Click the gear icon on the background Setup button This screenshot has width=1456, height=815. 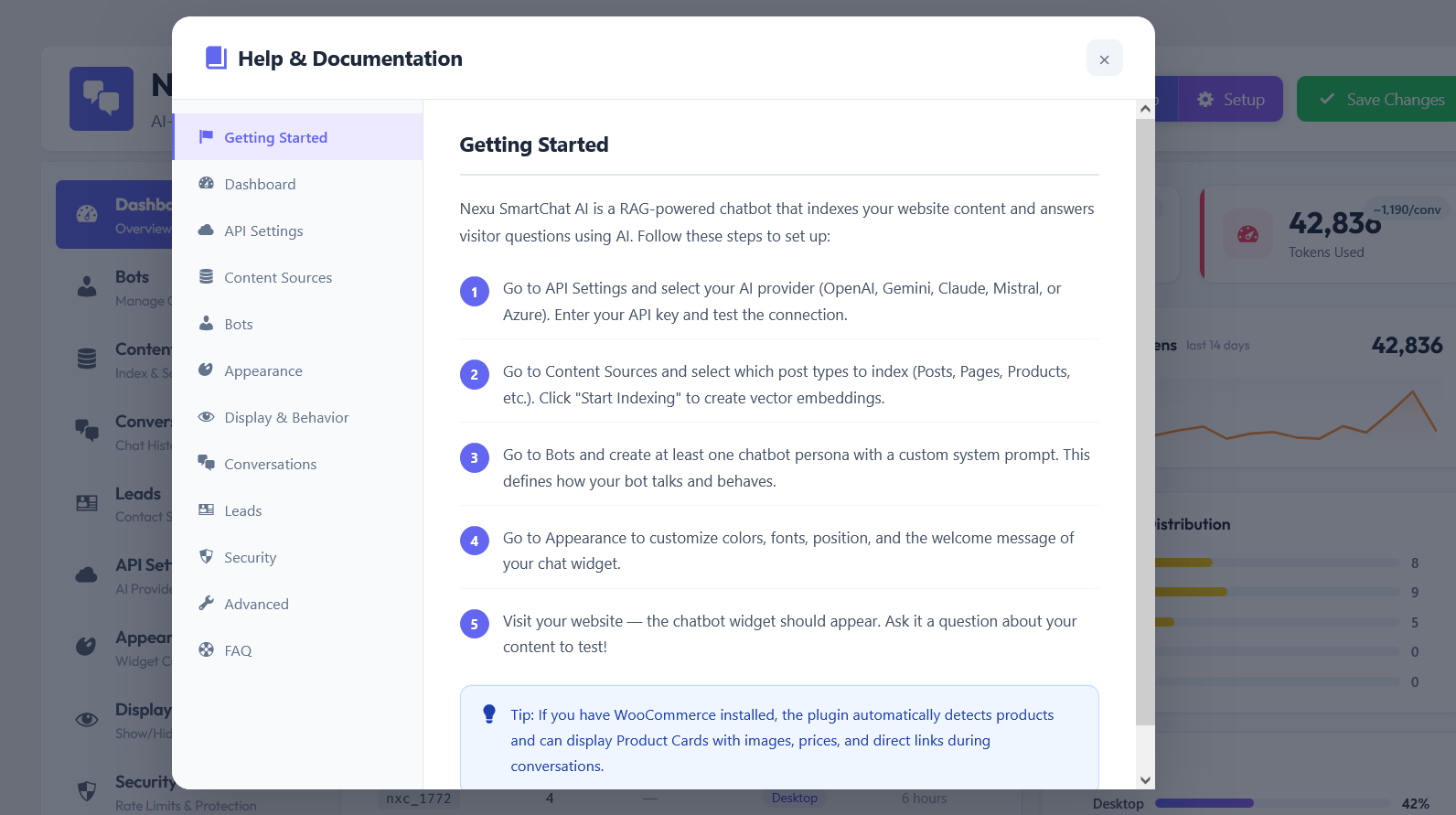[1205, 99]
